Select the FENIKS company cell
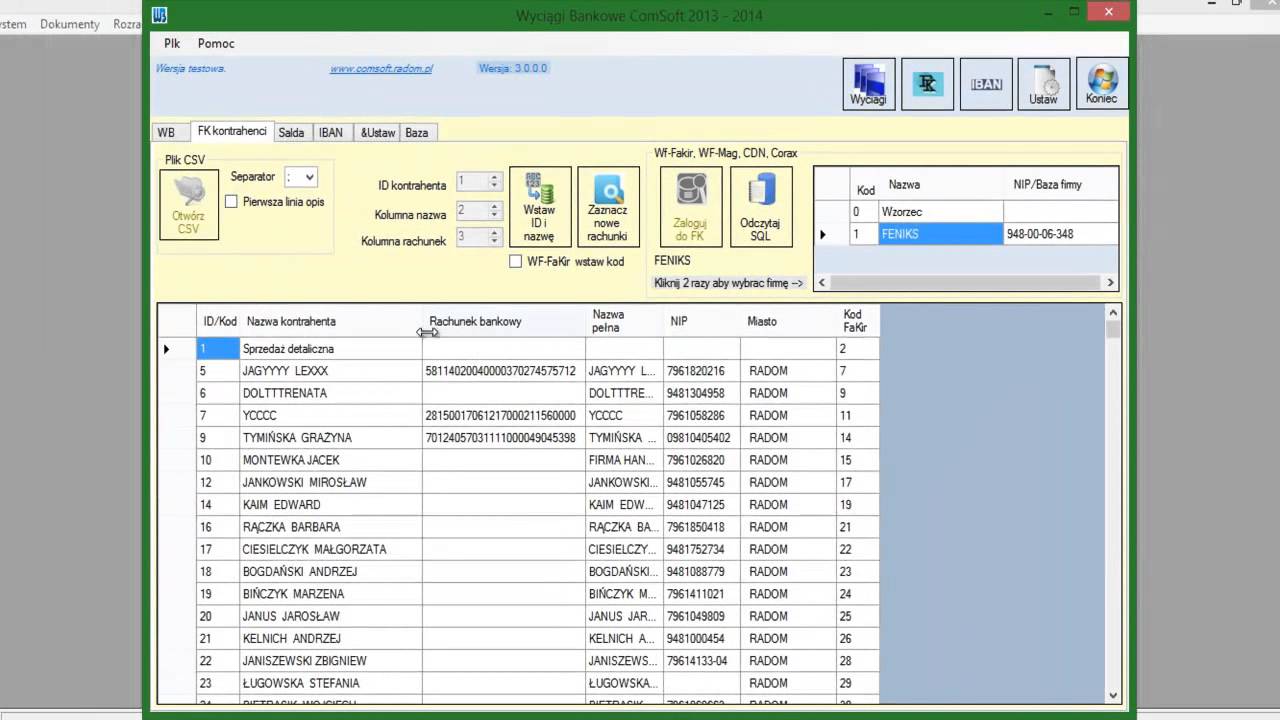Screen dimensions: 1280x720 pyautogui.click(x=940, y=234)
